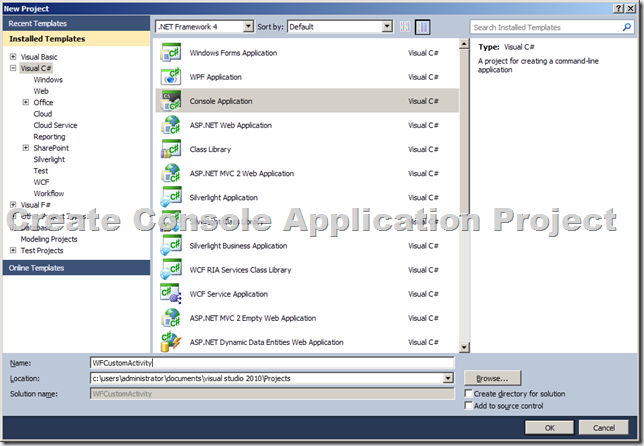Open the Location path dropdown
Screen dimensions: 644x446
click(448, 378)
